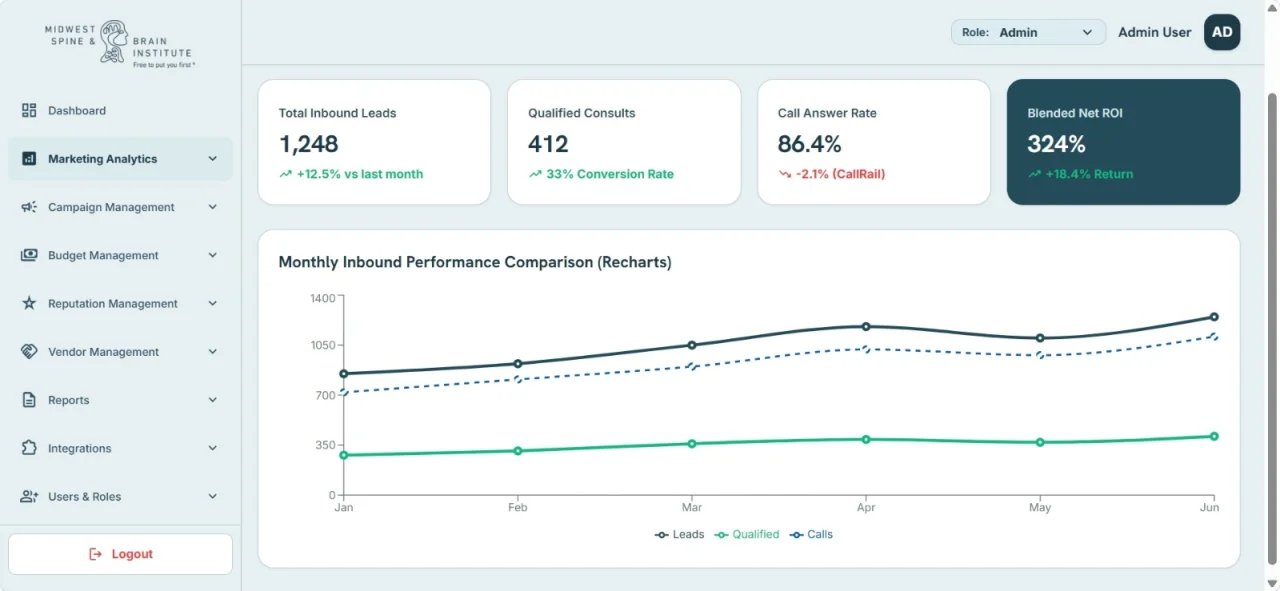Log out using the Logout button
The width and height of the screenshot is (1280, 591).
click(120, 554)
